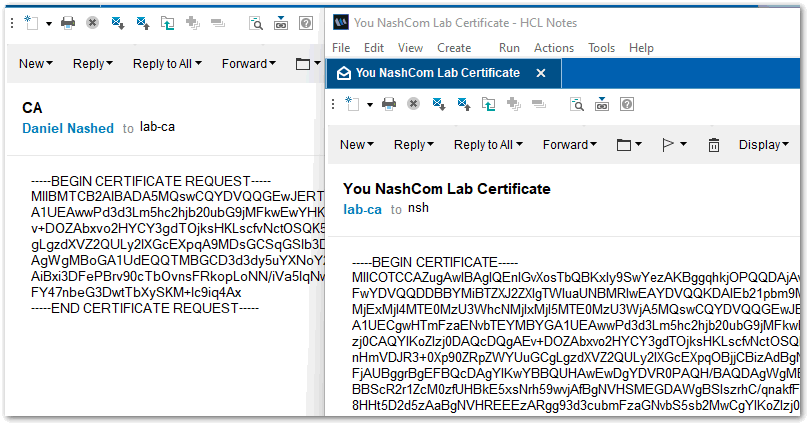Click new document icon in CA window toolbar
Screen dimensions: 809x425
(32, 23)
